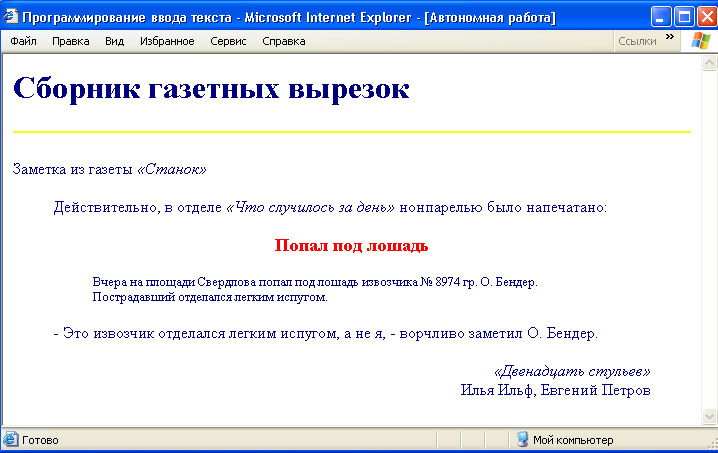Click the Windows flag throbber icon
Screen dimensions: 718x453
(701, 41)
